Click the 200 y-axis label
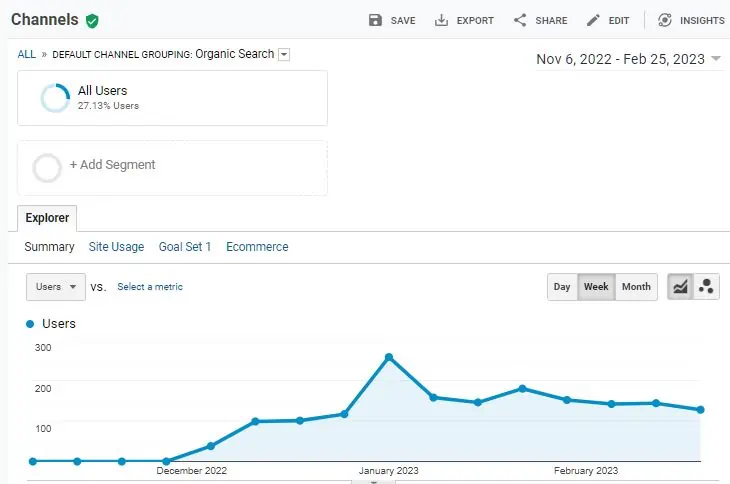730x484 pixels. pos(43,388)
